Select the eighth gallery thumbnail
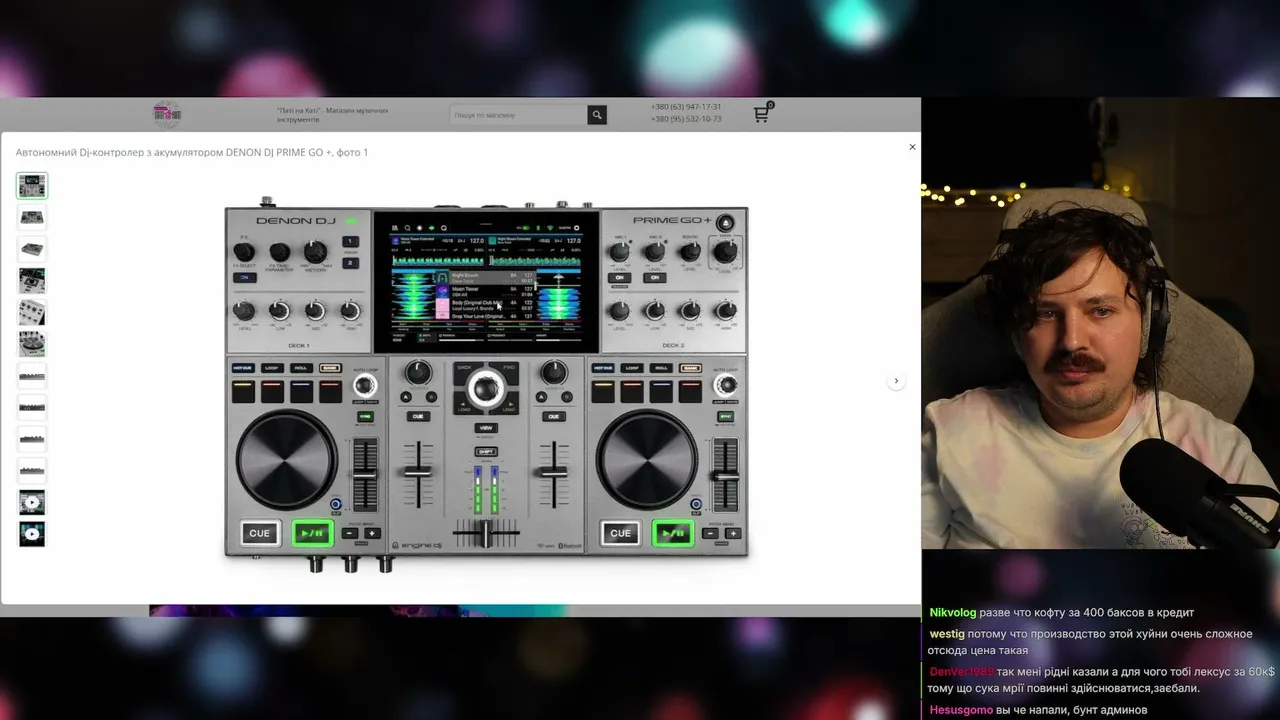Viewport: 1280px width, 720px height. (x=32, y=407)
